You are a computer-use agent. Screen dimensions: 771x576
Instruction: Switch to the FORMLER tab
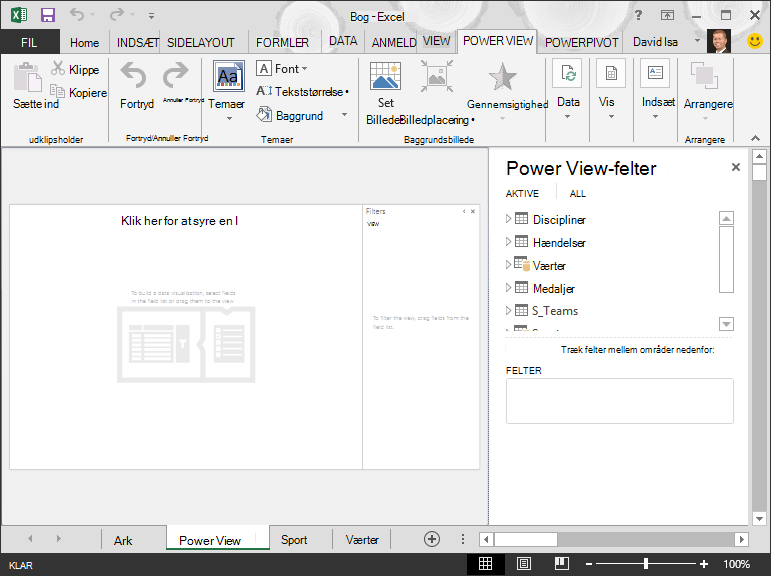coord(282,43)
